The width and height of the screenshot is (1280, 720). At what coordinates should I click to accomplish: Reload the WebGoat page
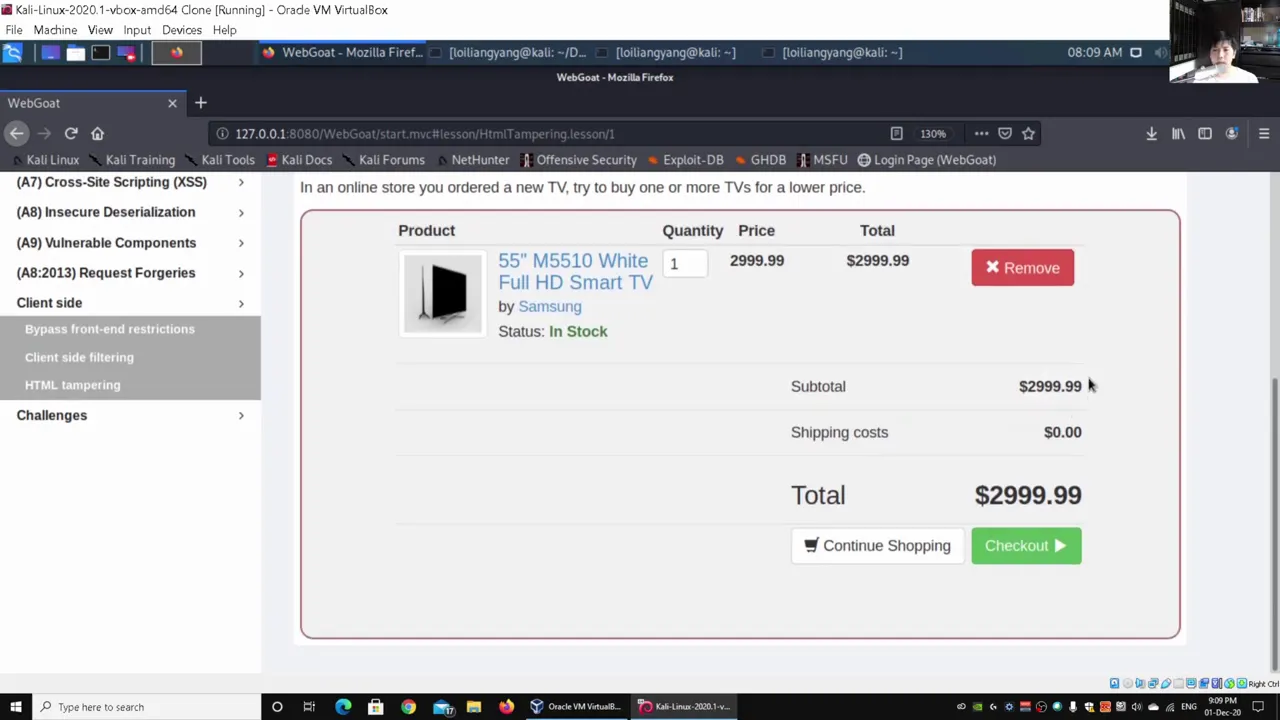[71, 133]
